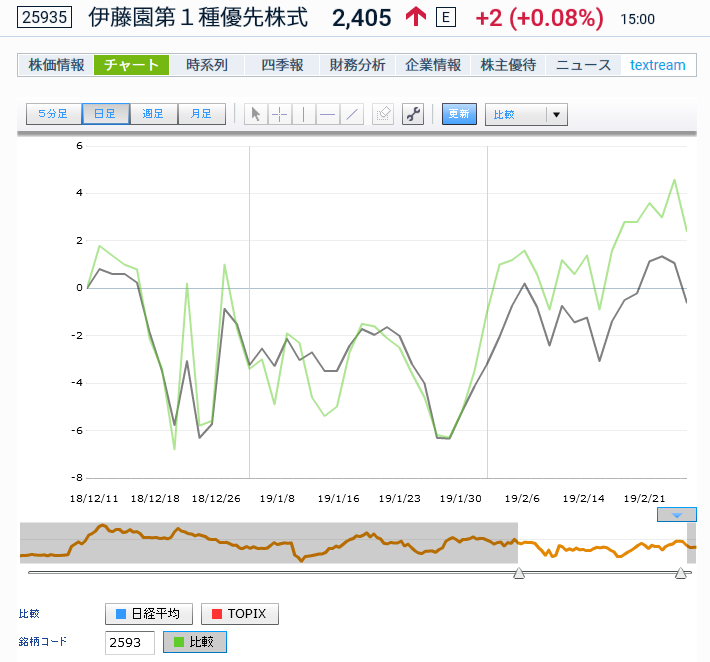This screenshot has width=710, height=662.
Task: Select the arrow pointer tool
Action: pos(256,114)
